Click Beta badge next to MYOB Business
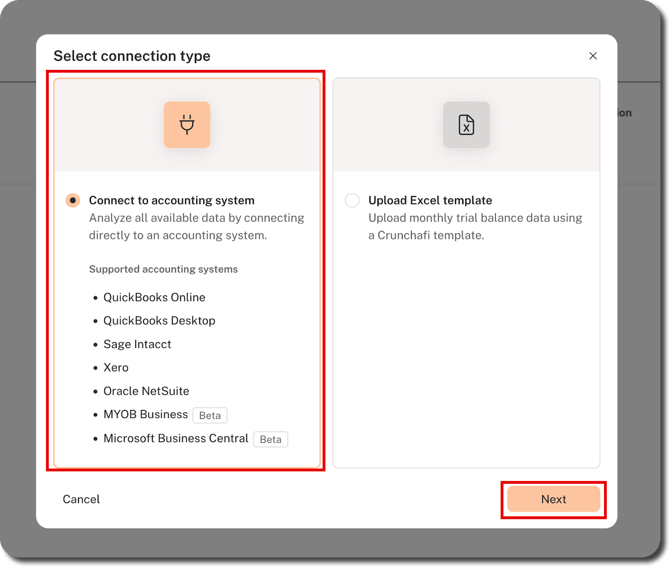Image resolution: width=670 pixels, height=567 pixels. (210, 415)
